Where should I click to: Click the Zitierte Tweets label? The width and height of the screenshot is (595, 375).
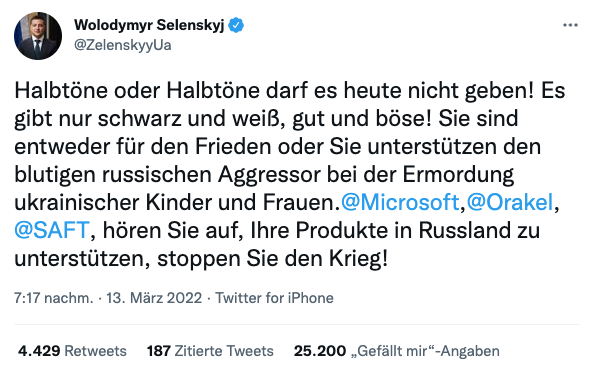(224, 351)
